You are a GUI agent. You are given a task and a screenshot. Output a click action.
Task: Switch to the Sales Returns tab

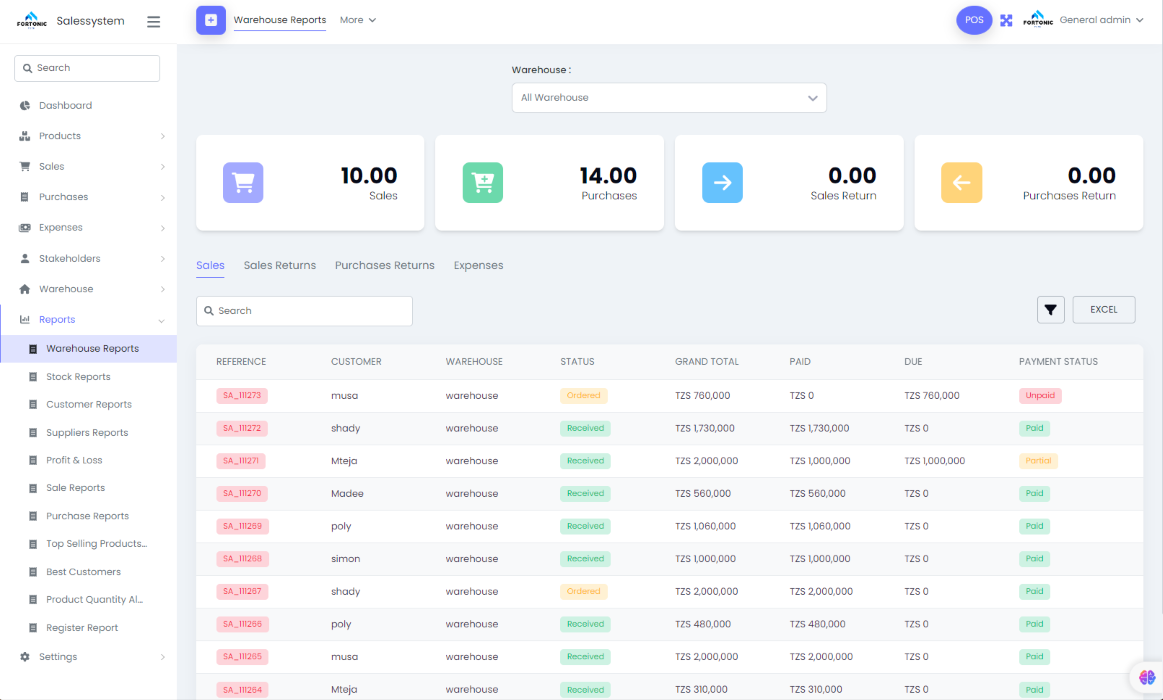pyautogui.click(x=279, y=266)
